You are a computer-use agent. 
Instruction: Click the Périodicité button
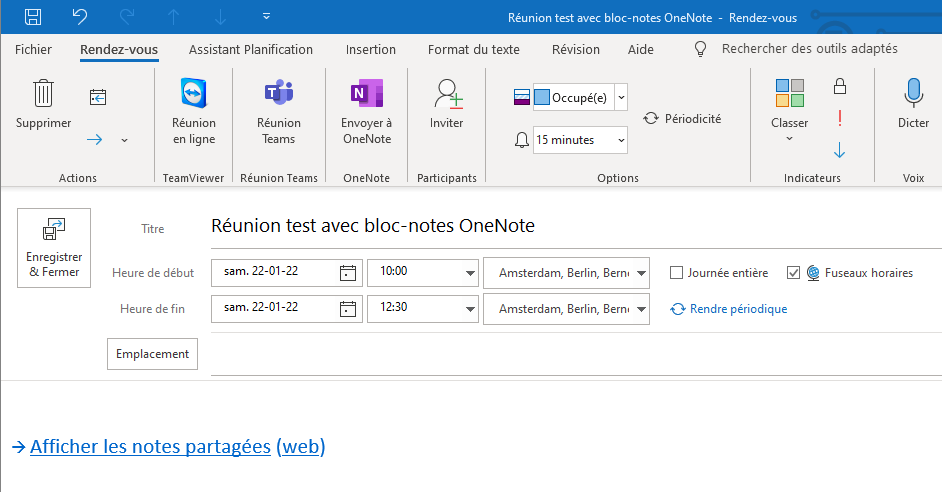coord(682,118)
